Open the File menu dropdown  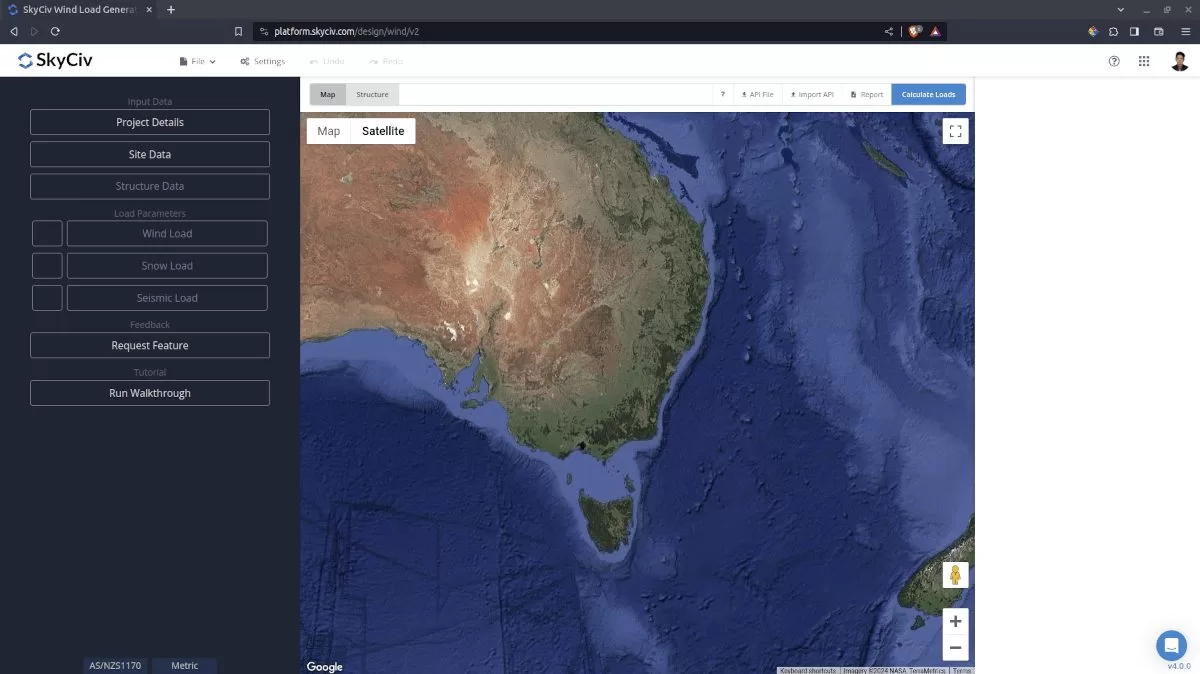coord(197,61)
